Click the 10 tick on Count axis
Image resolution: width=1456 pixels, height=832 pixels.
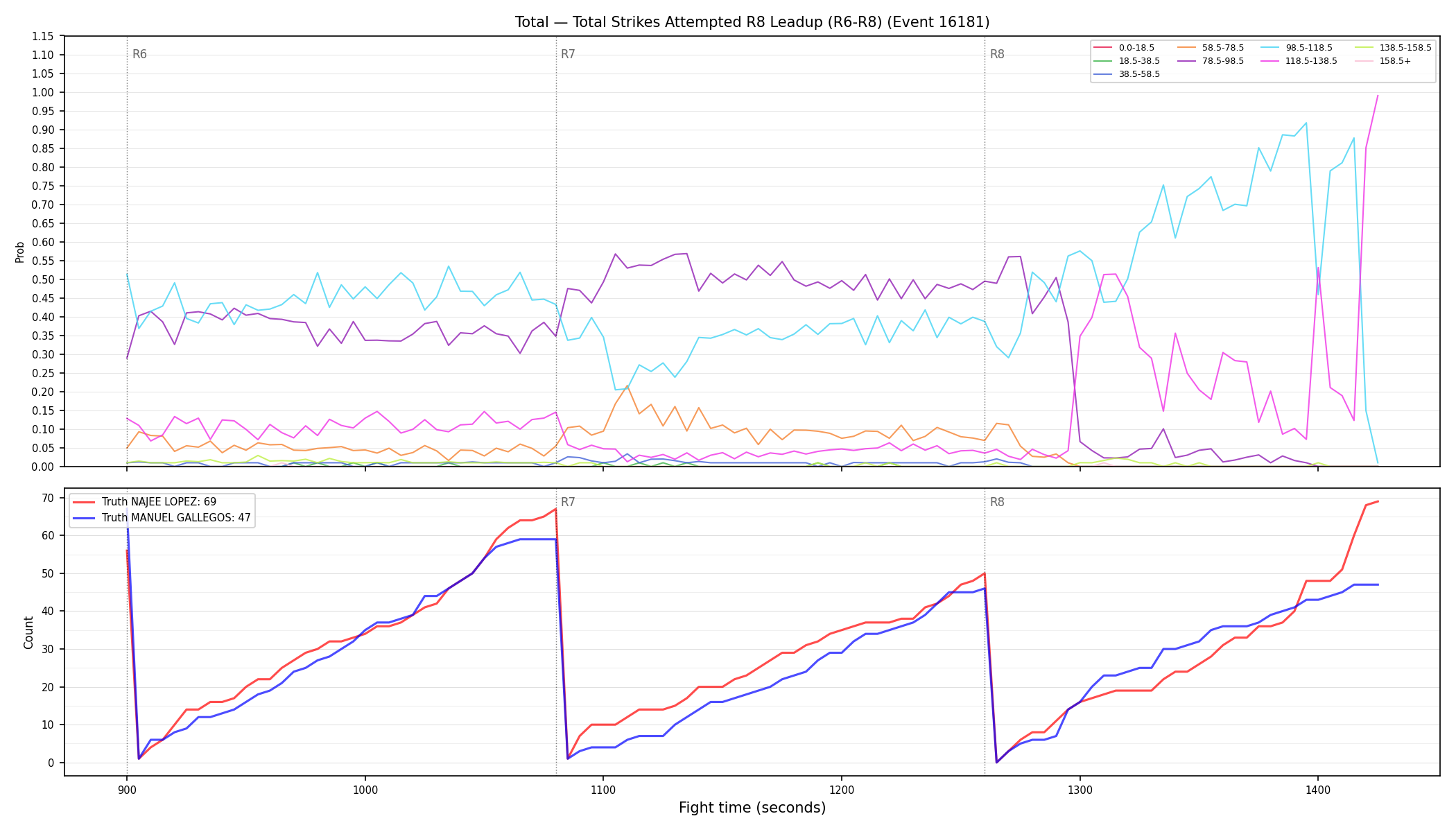48,725
